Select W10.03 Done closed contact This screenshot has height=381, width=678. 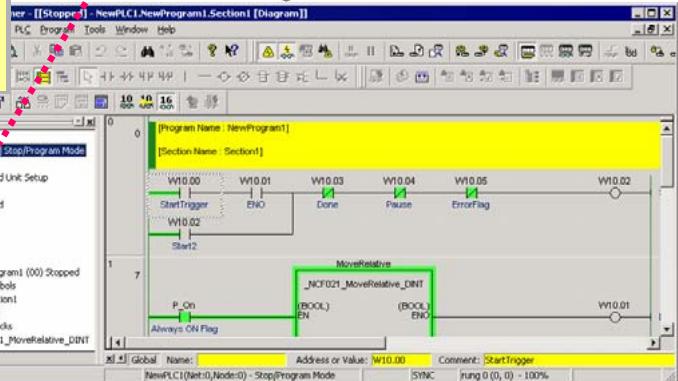327,193
